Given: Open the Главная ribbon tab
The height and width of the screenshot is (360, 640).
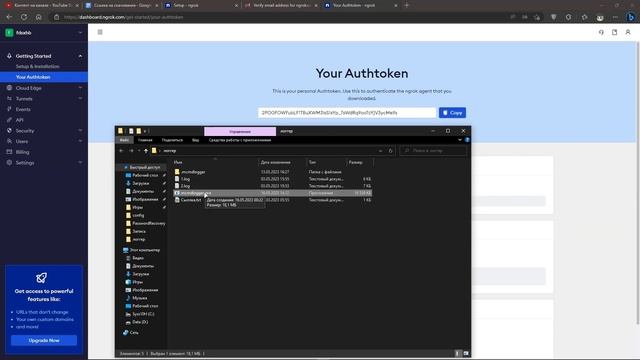Looking at the screenshot, I should 145,140.
